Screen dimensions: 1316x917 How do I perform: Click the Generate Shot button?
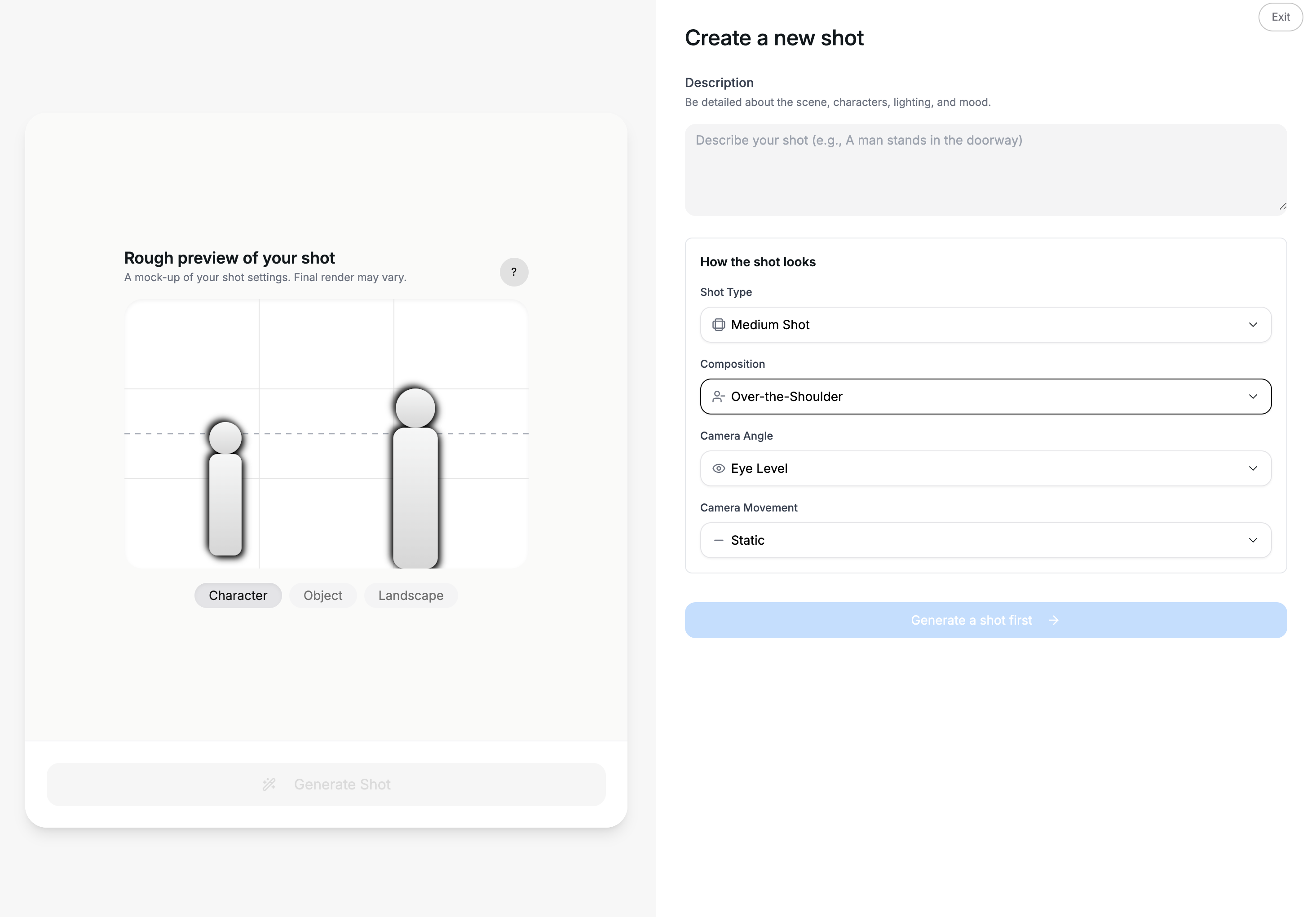coord(326,784)
